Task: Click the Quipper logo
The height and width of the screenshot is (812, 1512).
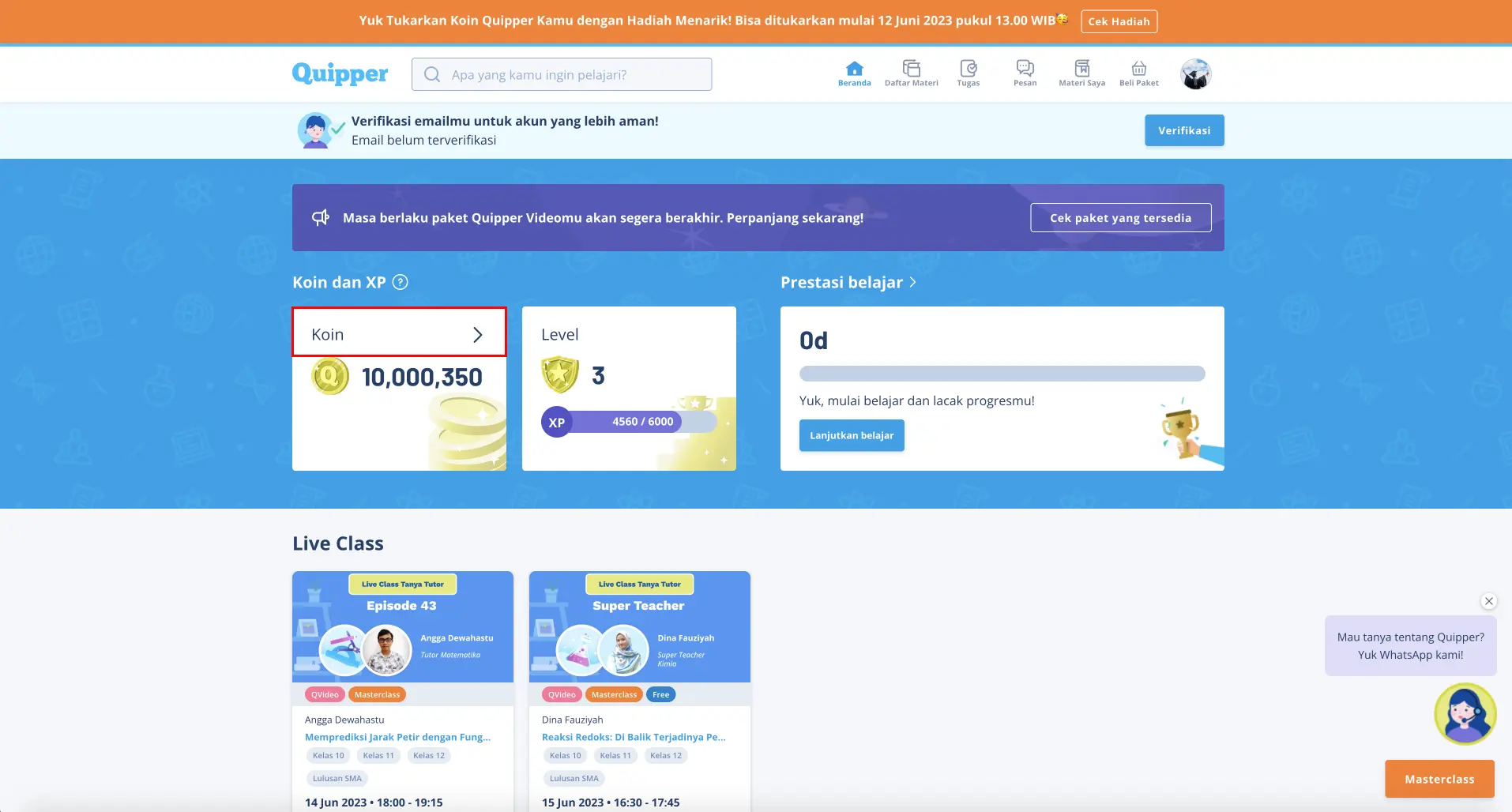Action: pos(340,73)
